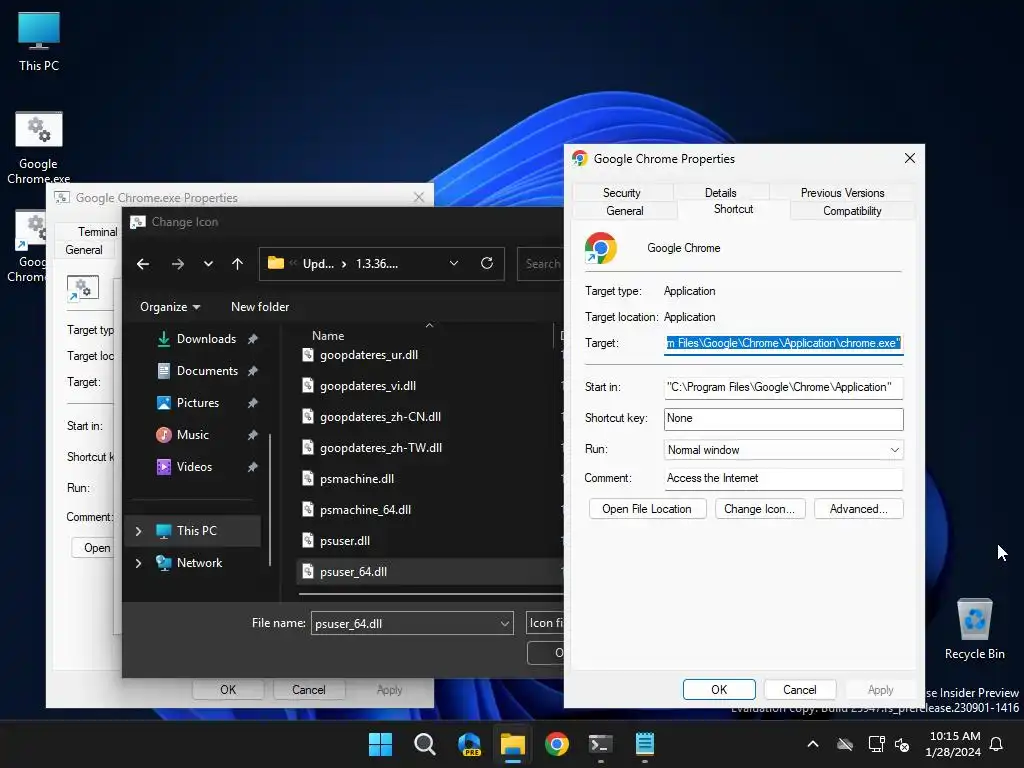Open This PC desktop icon
Viewport: 1024px width, 768px height.
point(39,40)
